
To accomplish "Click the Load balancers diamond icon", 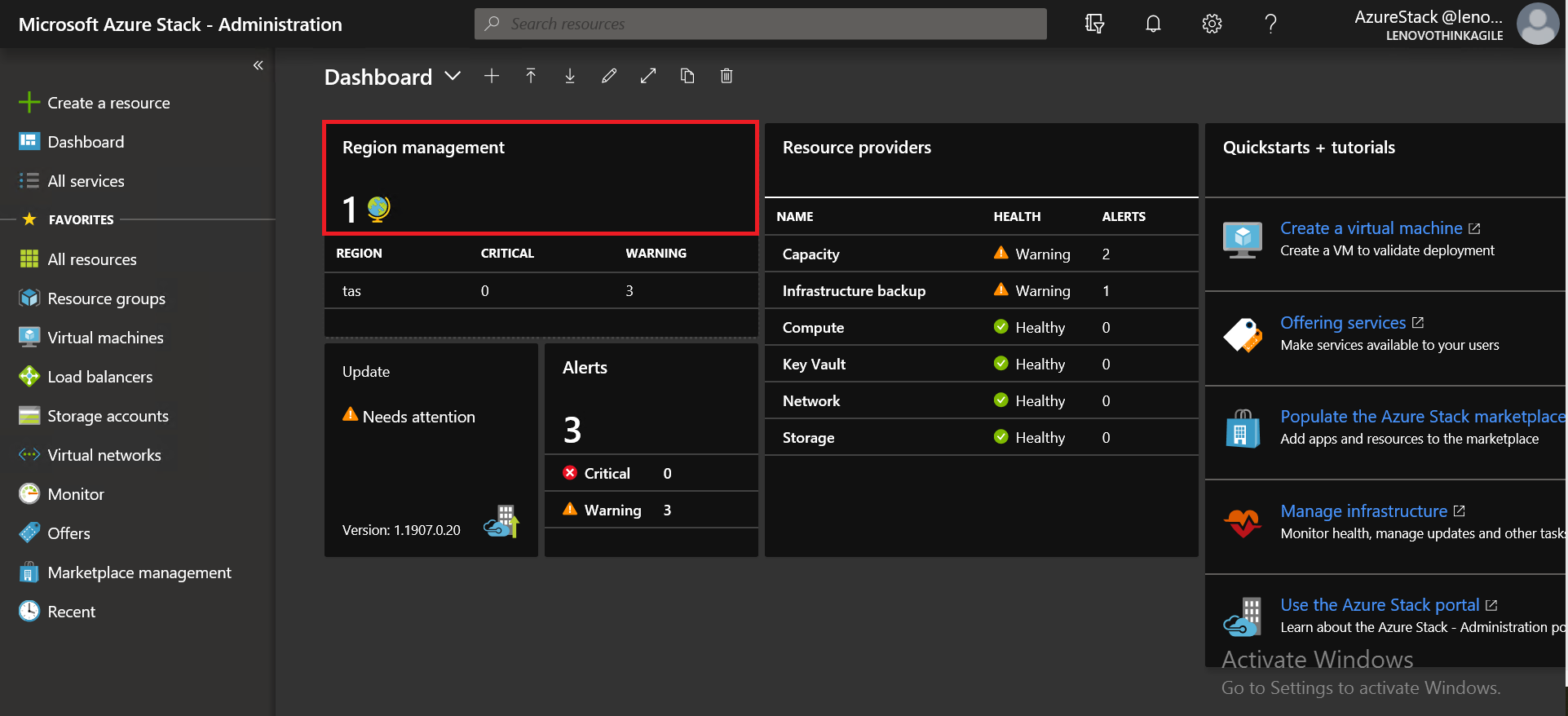I will (x=29, y=377).
